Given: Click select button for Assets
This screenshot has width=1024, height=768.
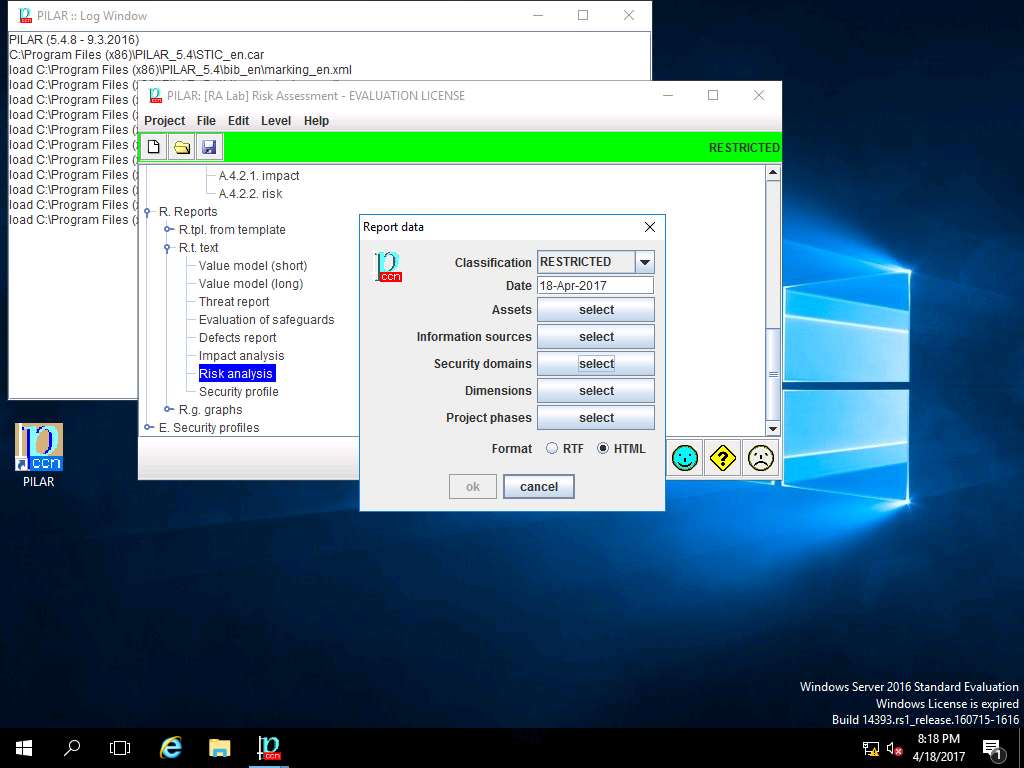Looking at the screenshot, I should pos(596,310).
